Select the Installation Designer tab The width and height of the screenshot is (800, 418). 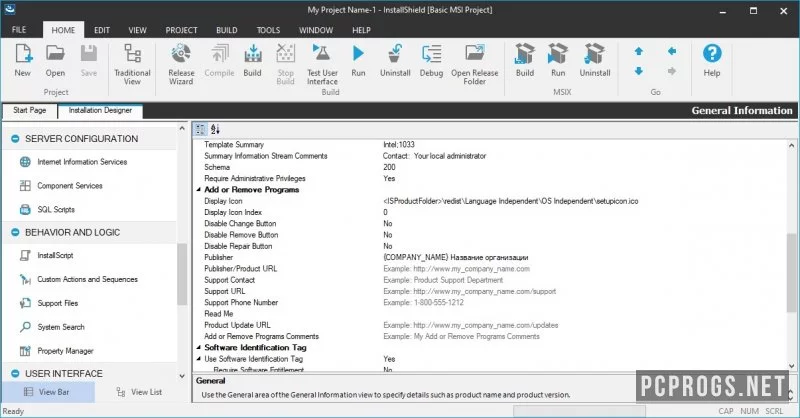point(101,110)
